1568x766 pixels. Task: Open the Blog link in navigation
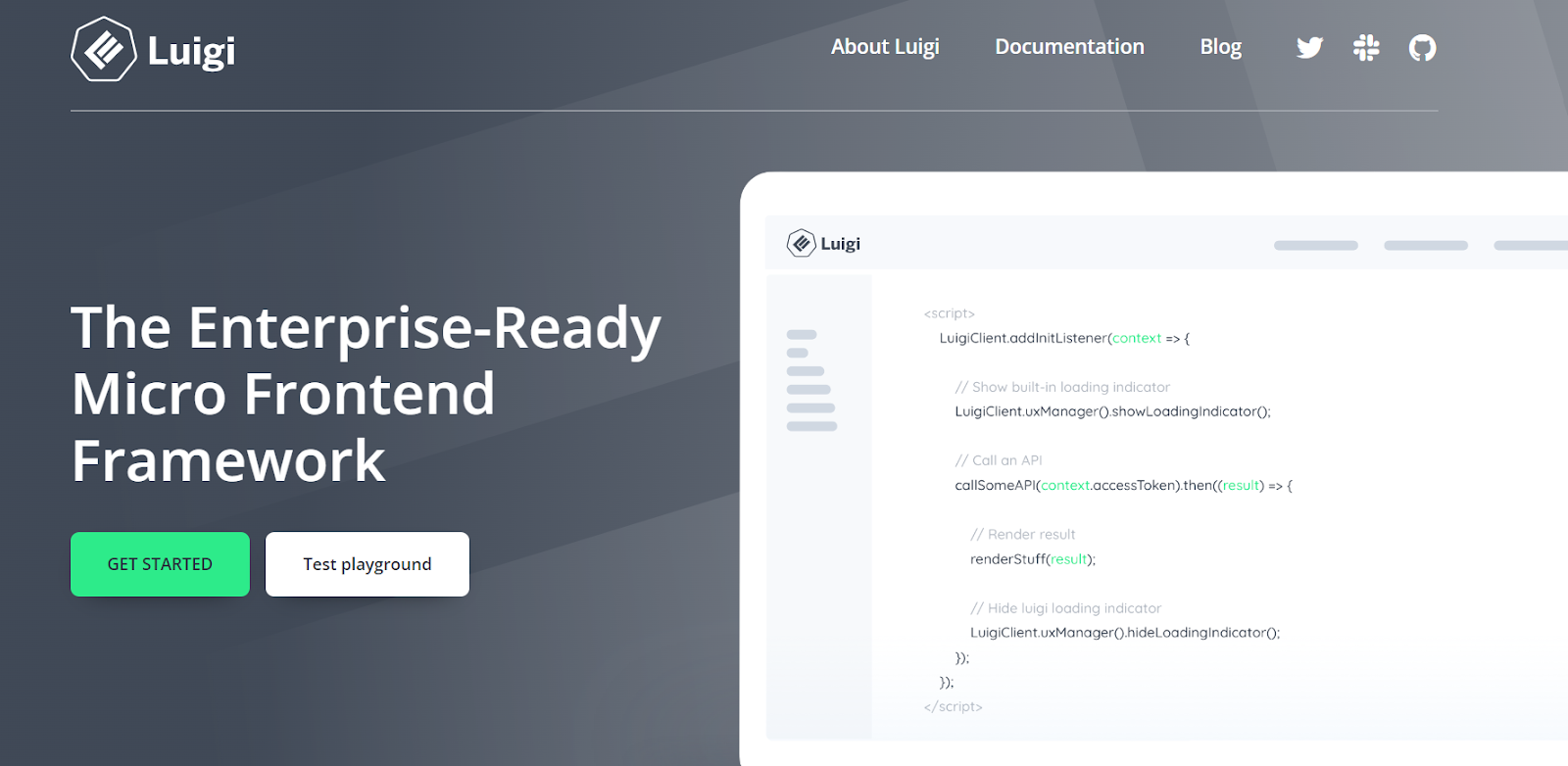(1220, 47)
